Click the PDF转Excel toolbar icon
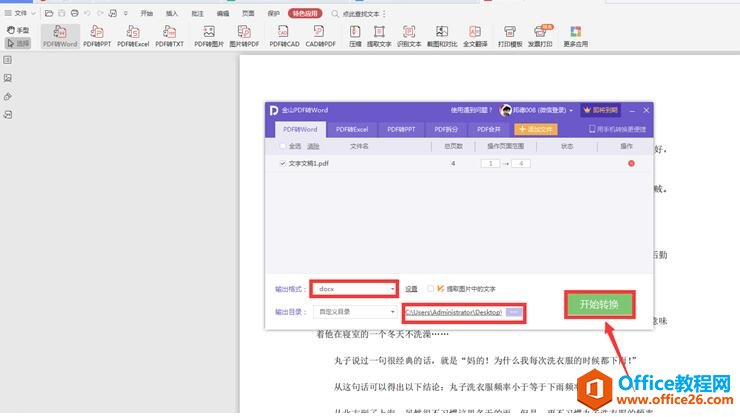 click(133, 36)
